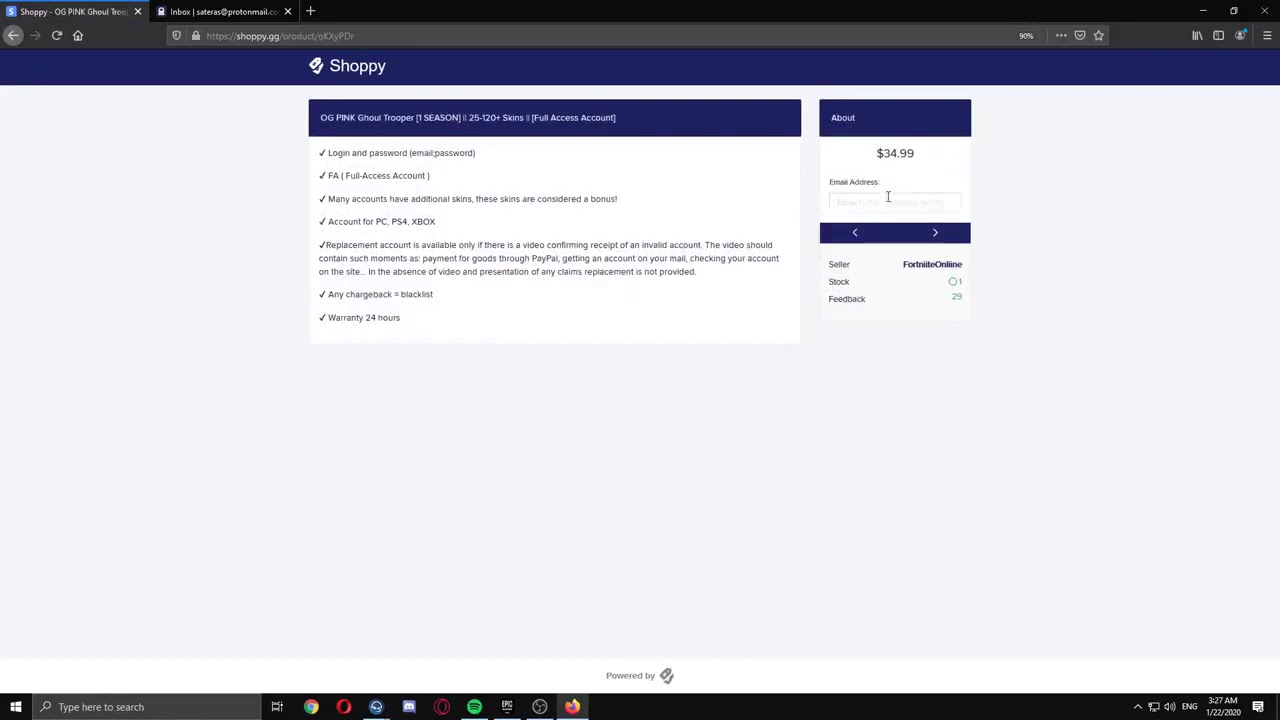Open Spotify from the taskbar
Image resolution: width=1280 pixels, height=720 pixels.
click(x=474, y=707)
